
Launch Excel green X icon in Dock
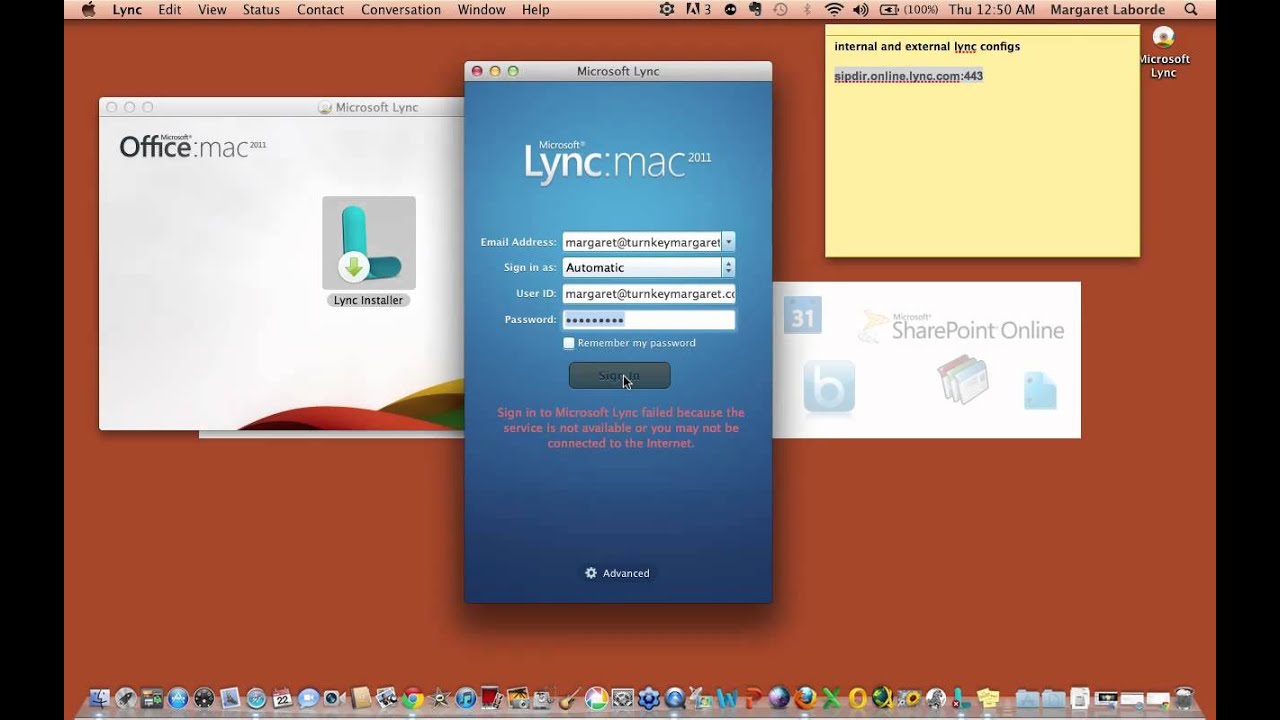831,699
